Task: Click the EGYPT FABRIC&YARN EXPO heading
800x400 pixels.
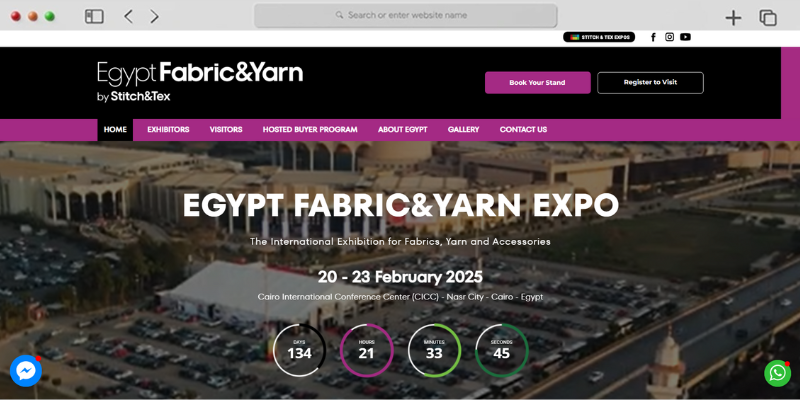Action: pos(401,206)
